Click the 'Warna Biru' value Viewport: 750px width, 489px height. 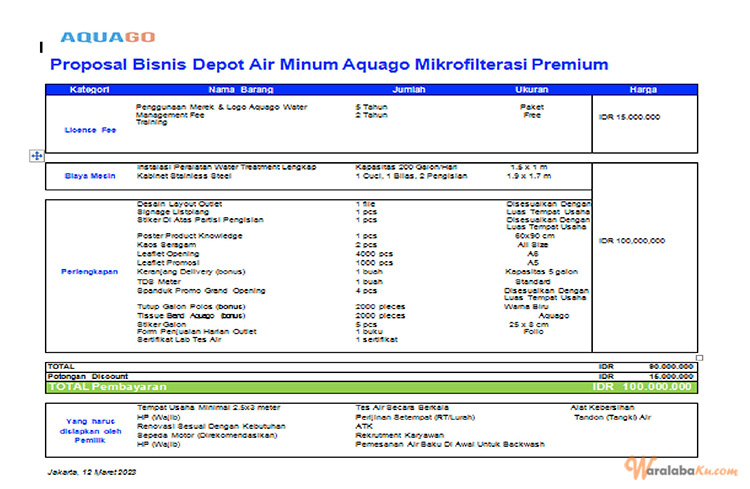pos(526,307)
